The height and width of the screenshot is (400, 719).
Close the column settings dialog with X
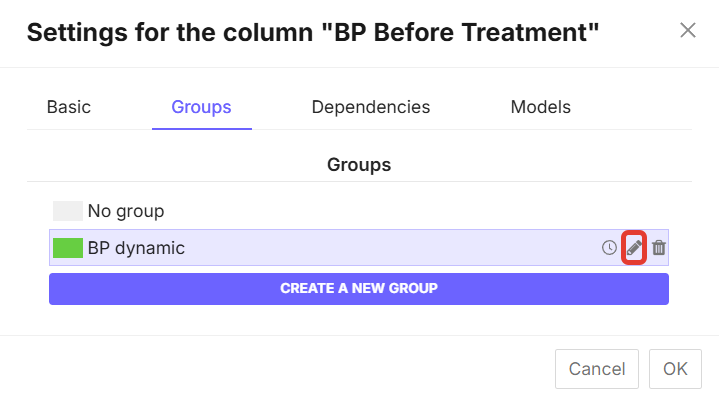pos(688,30)
